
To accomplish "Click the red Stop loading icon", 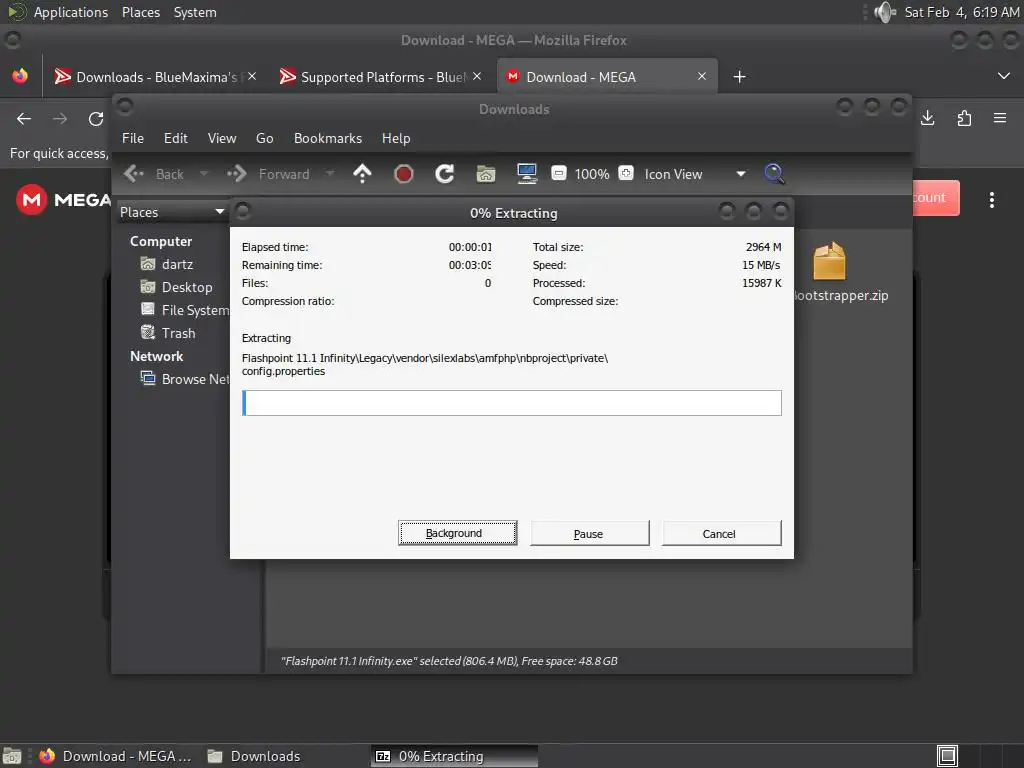I will (404, 174).
